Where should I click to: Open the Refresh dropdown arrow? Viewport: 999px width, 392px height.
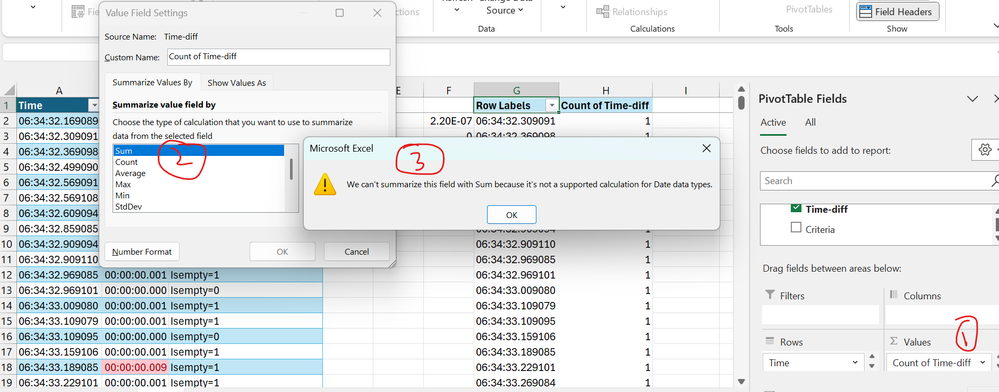456,10
